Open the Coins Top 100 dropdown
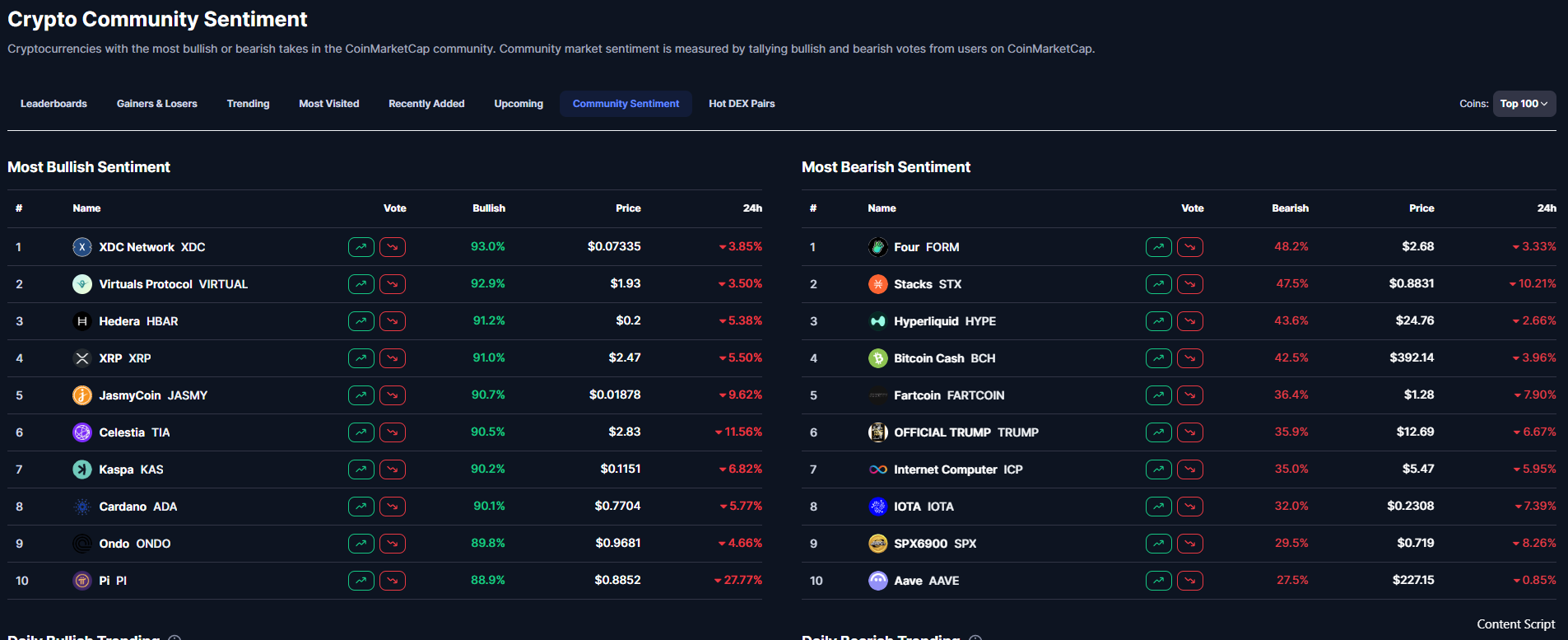The image size is (1568, 640). 1524,104
